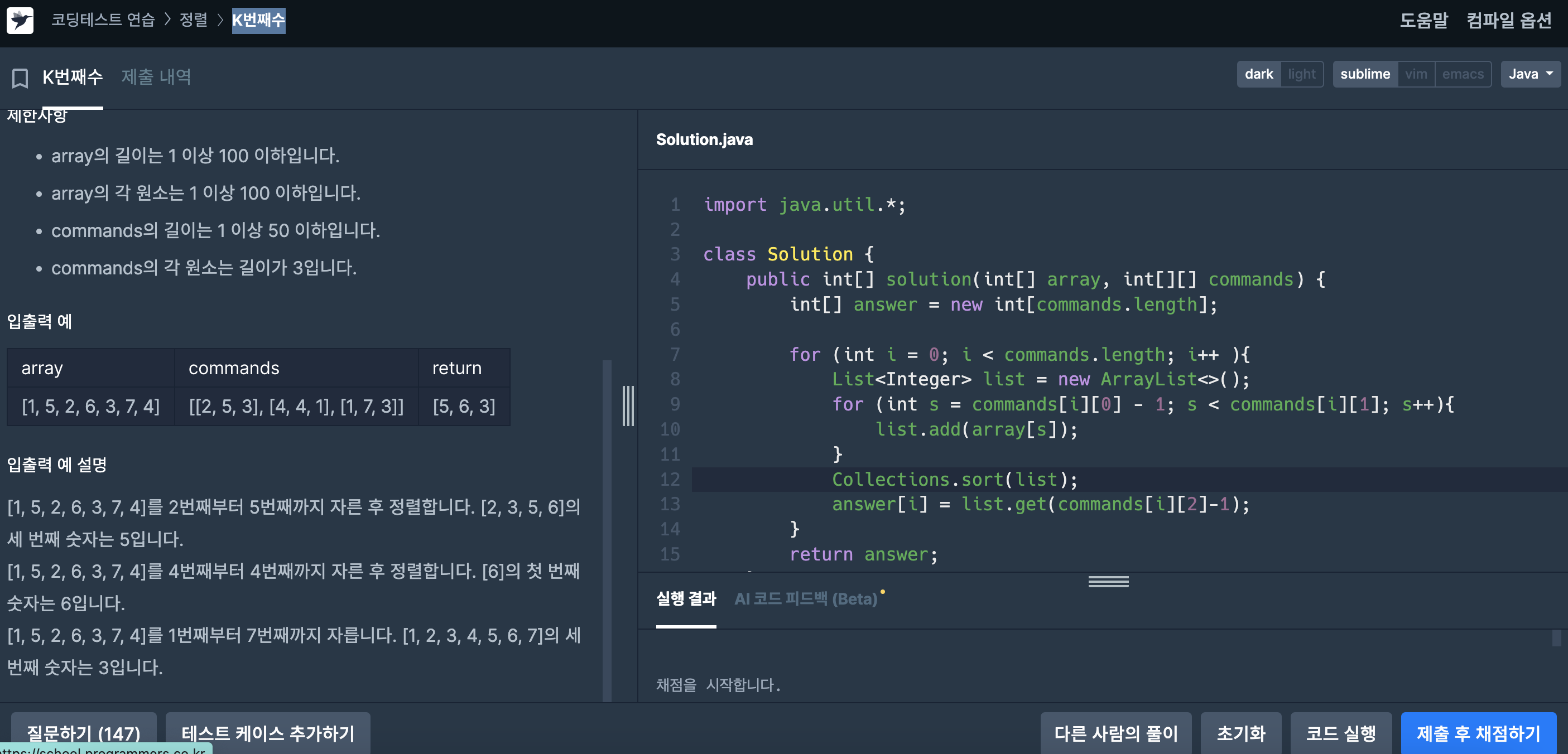This screenshot has width=1568, height=754.
Task: Click 'commands의 각 원소는 길이가 3입니다.' bullet
Action: 204,268
